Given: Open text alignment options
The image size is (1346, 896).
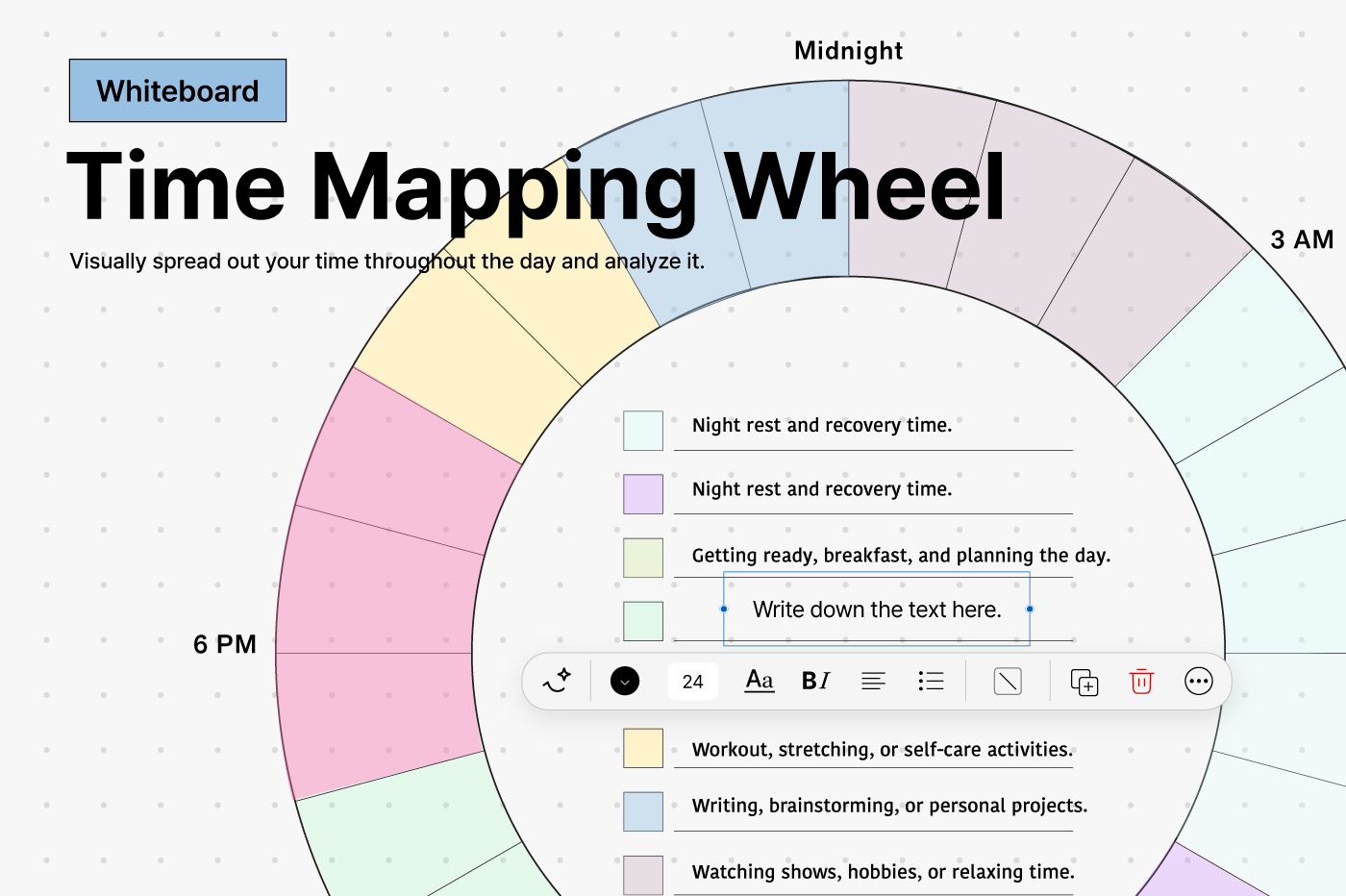Looking at the screenshot, I should click(x=873, y=682).
